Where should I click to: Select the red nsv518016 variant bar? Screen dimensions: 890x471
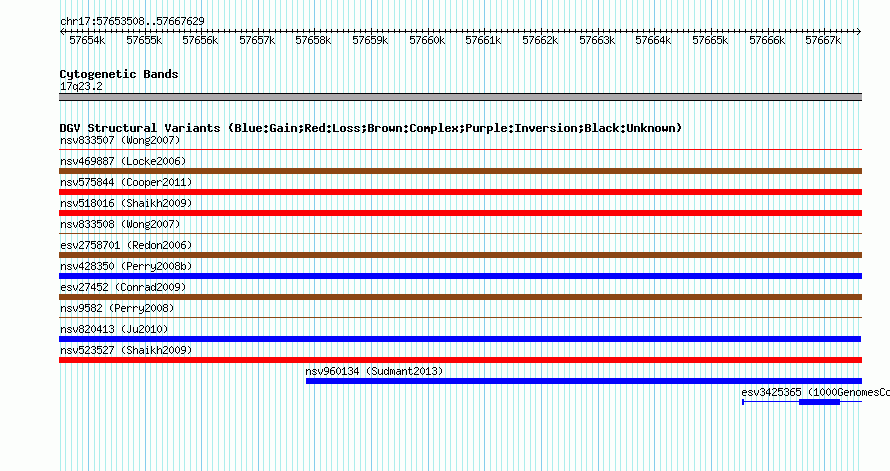pos(460,213)
